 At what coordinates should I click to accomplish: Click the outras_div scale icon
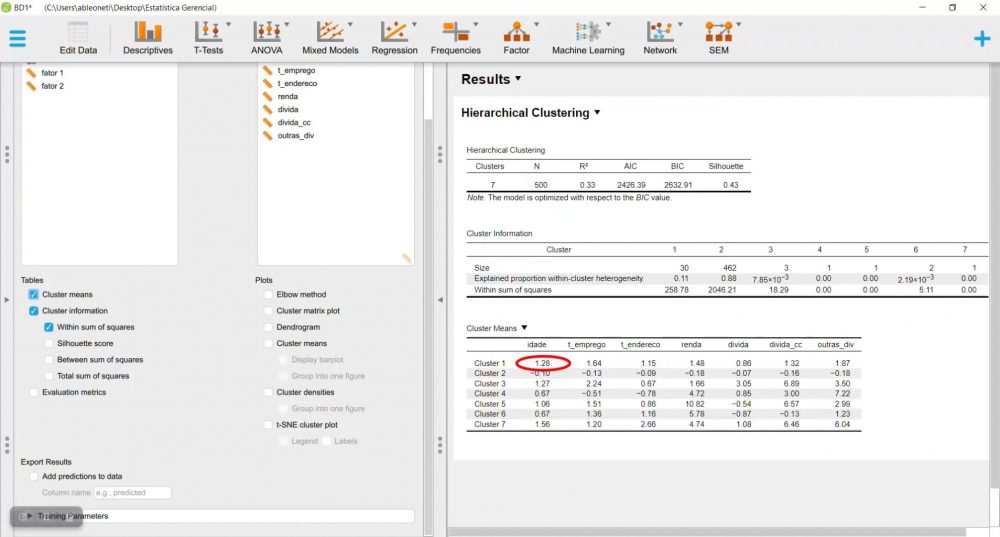(x=267, y=135)
